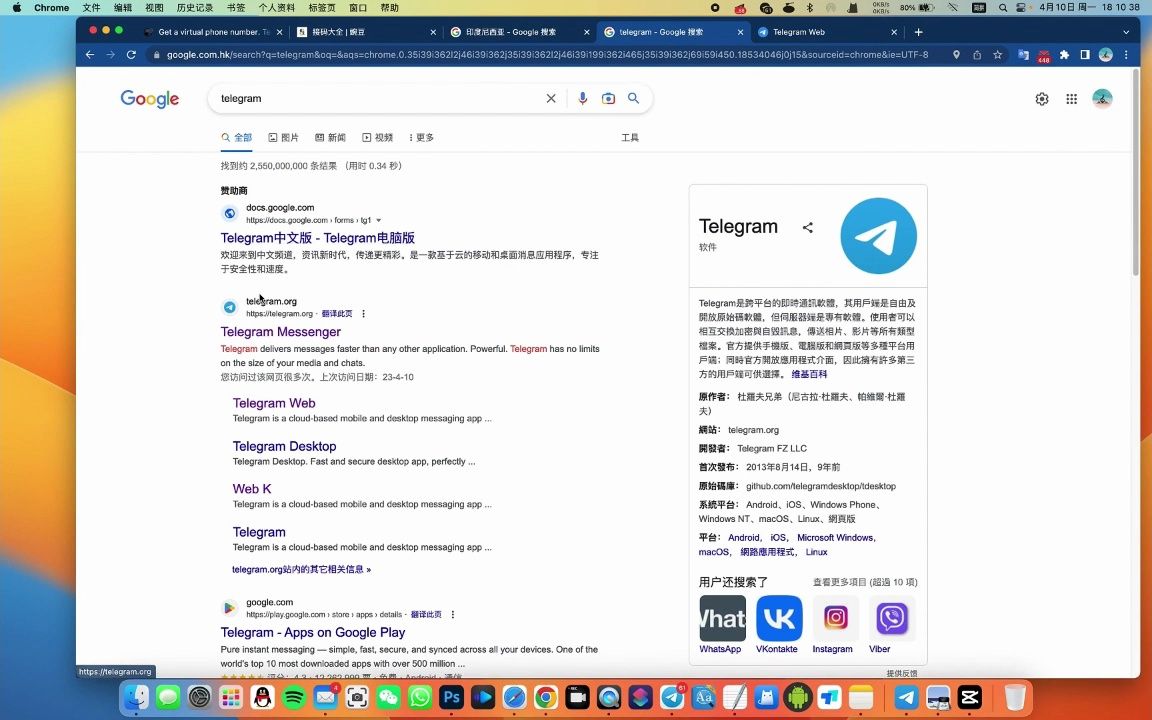Switch to the 图片 results tab
Viewport: 1152px width, 720px height.
pos(284,137)
